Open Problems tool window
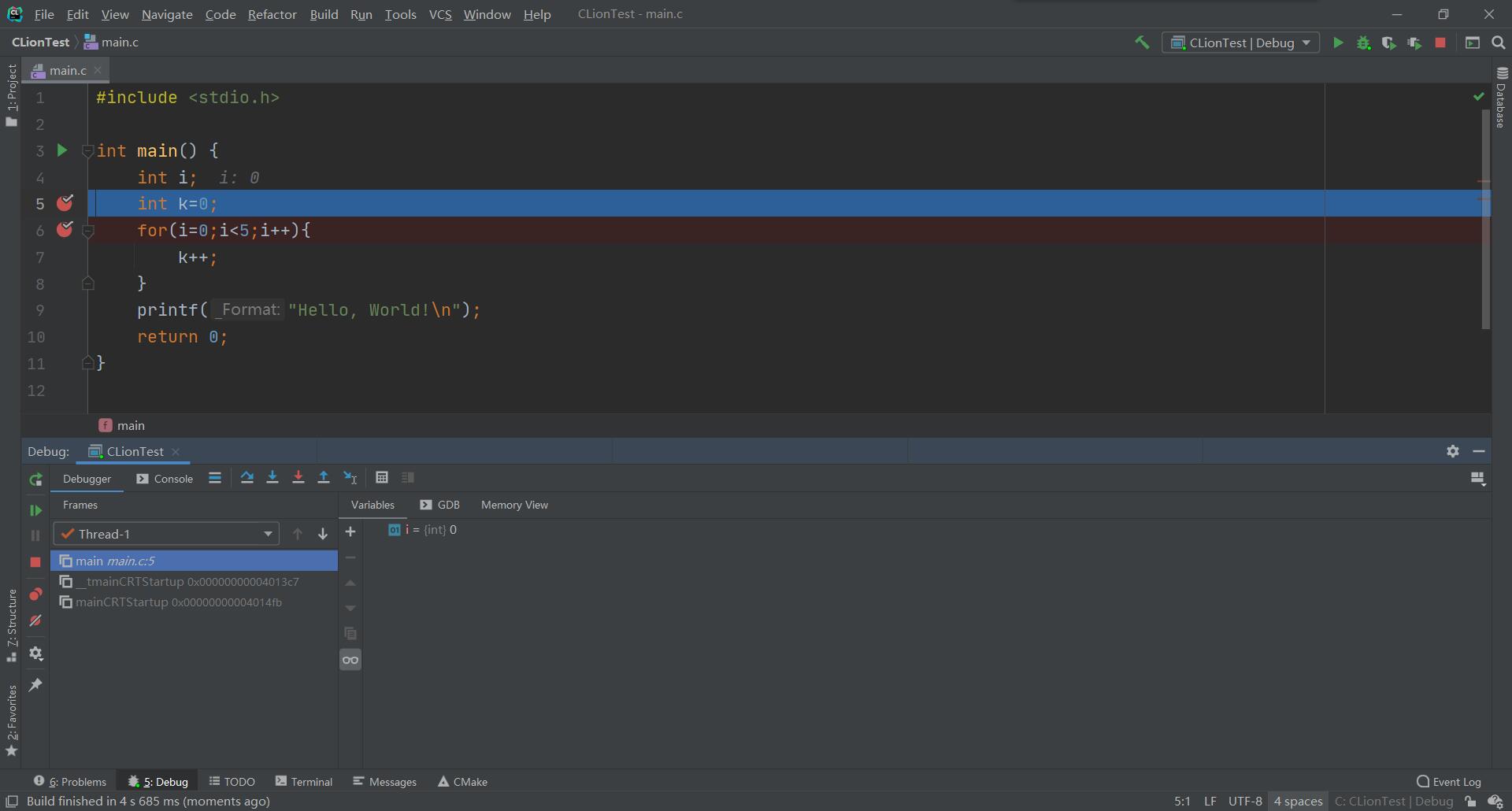The height and width of the screenshot is (811, 1512). point(69,781)
